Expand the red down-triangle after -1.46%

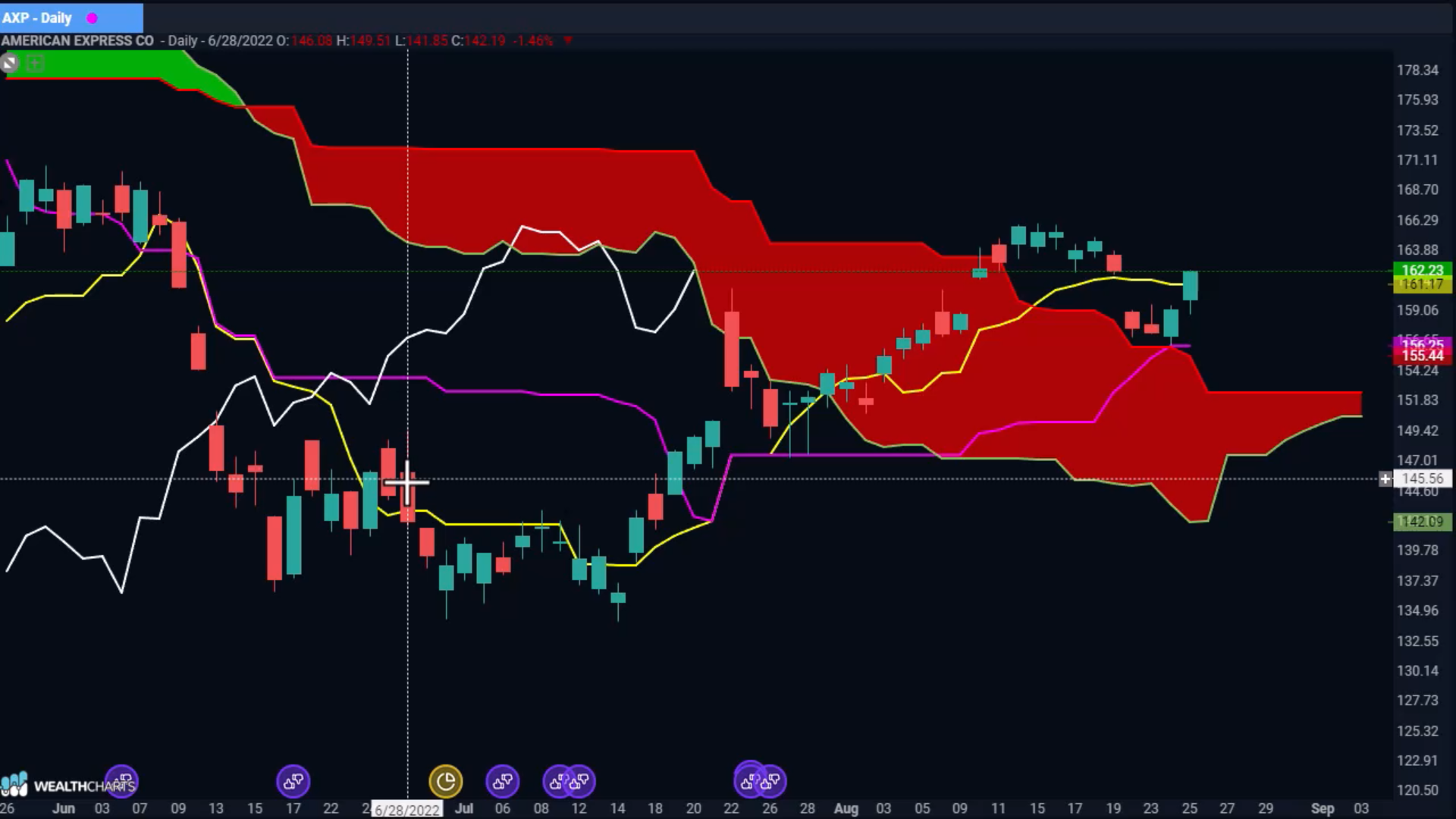coord(568,41)
